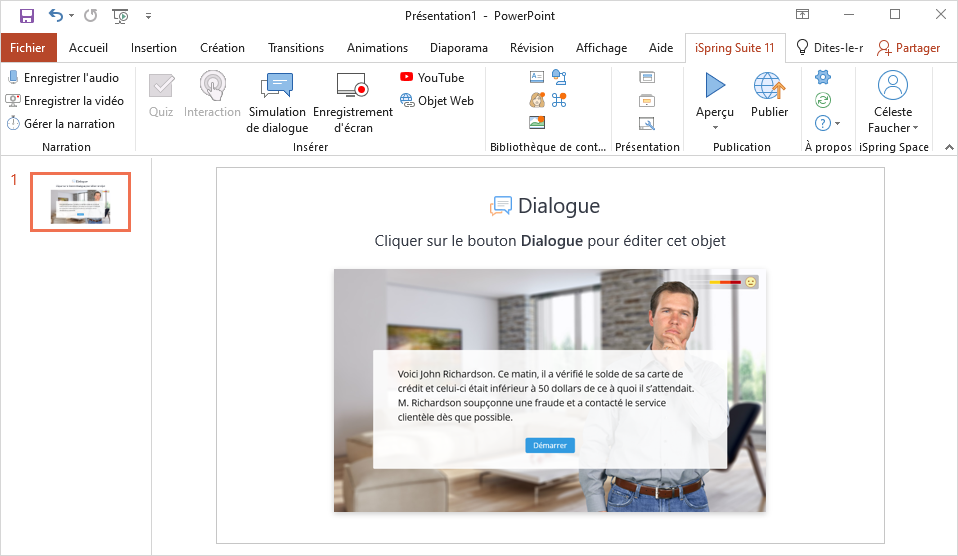Expand the Aperçu dropdown arrow
The width and height of the screenshot is (958, 556).
point(715,127)
